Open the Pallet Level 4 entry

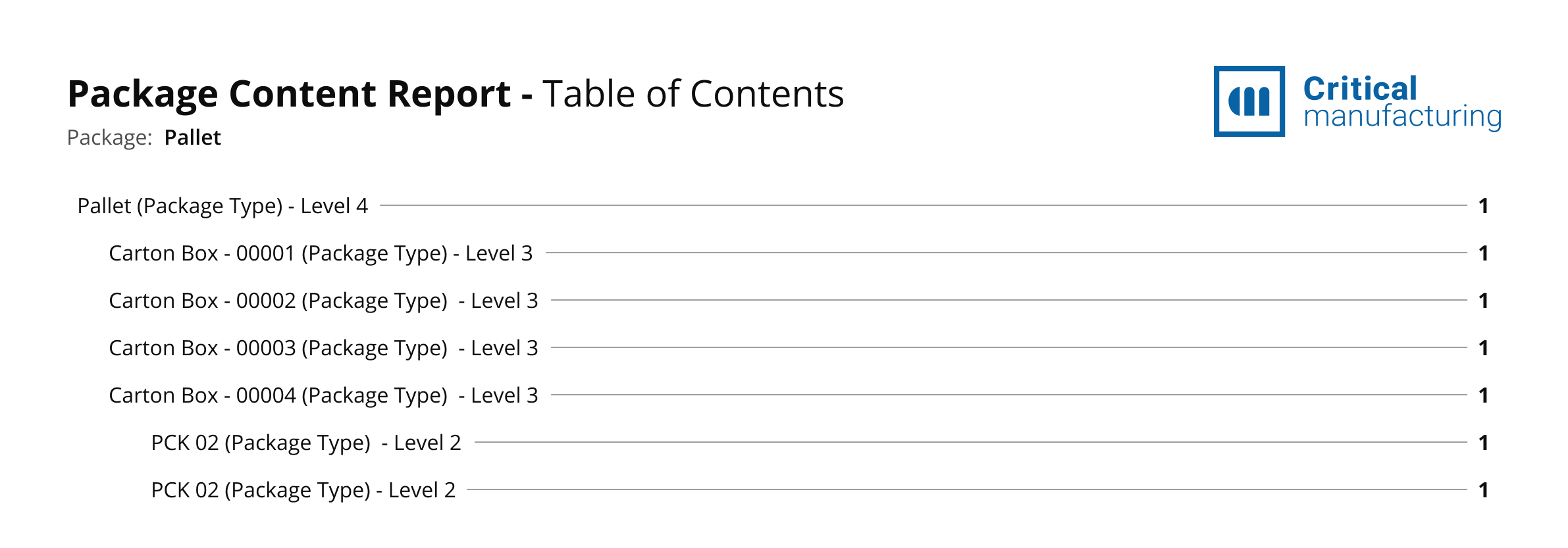tap(222, 206)
